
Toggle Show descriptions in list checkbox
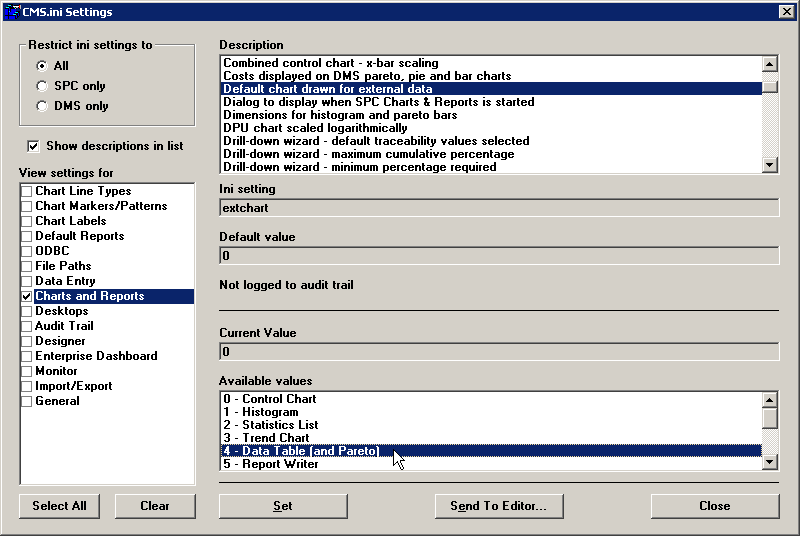[x=35, y=146]
